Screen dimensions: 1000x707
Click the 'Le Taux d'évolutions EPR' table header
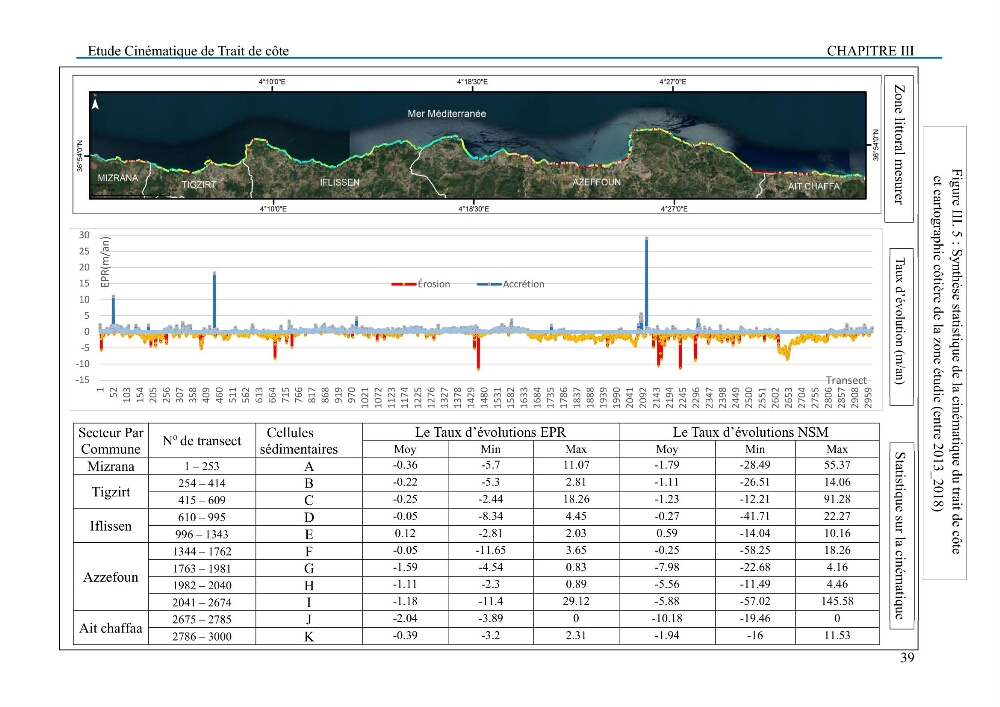pyautogui.click(x=490, y=432)
